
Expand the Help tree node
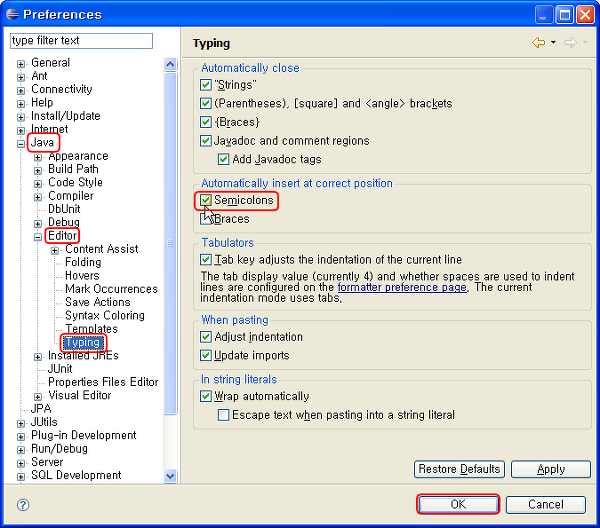[21, 104]
